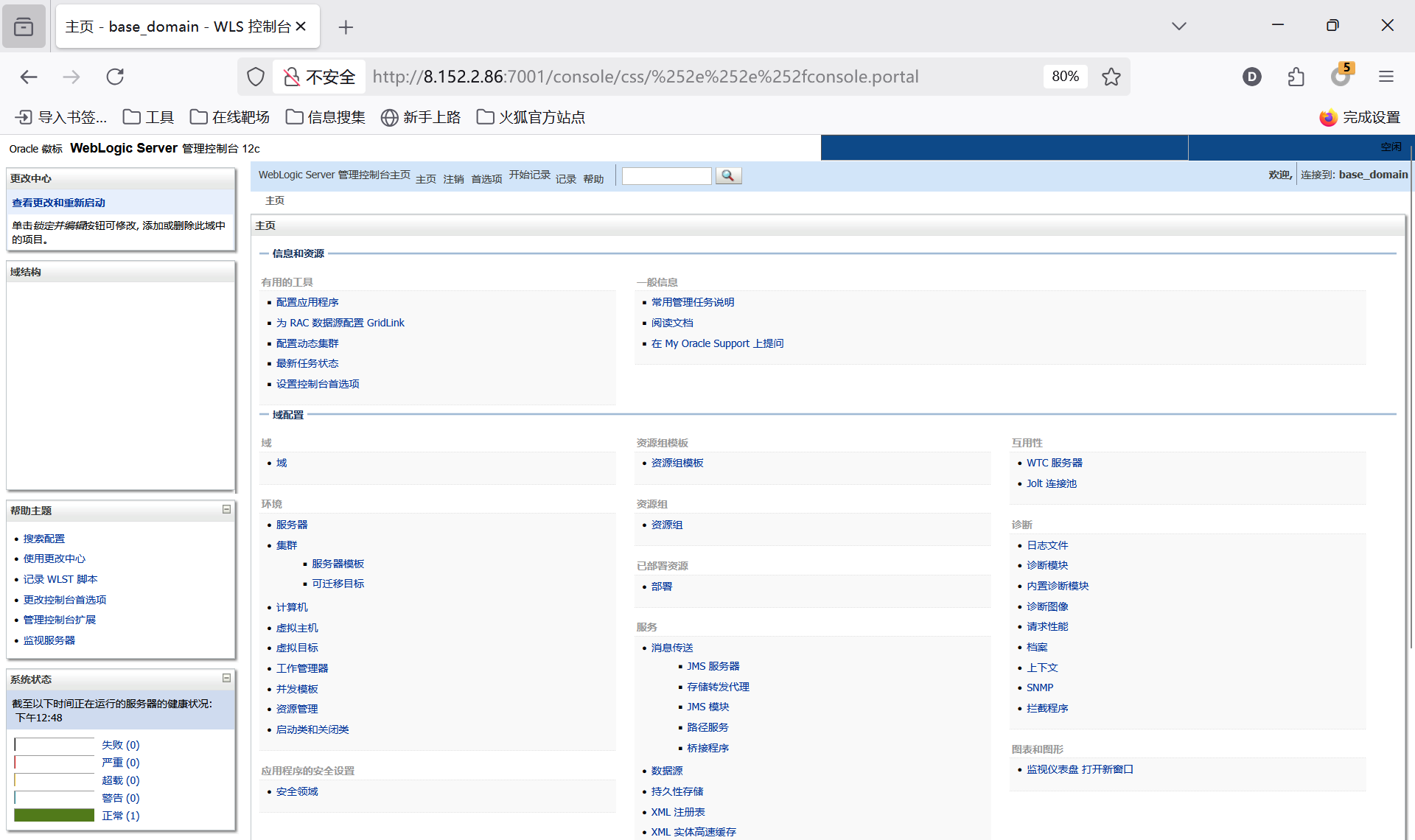Open 为 RAC 数据源配置 GridLink link

point(340,323)
